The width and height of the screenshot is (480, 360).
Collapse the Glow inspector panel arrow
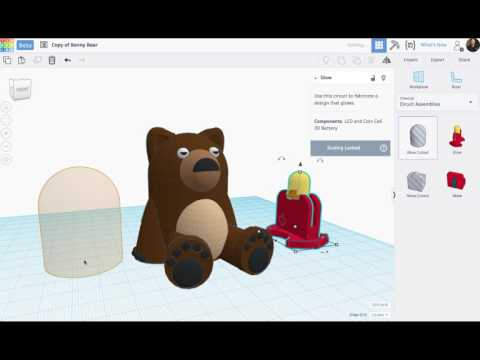[316, 78]
